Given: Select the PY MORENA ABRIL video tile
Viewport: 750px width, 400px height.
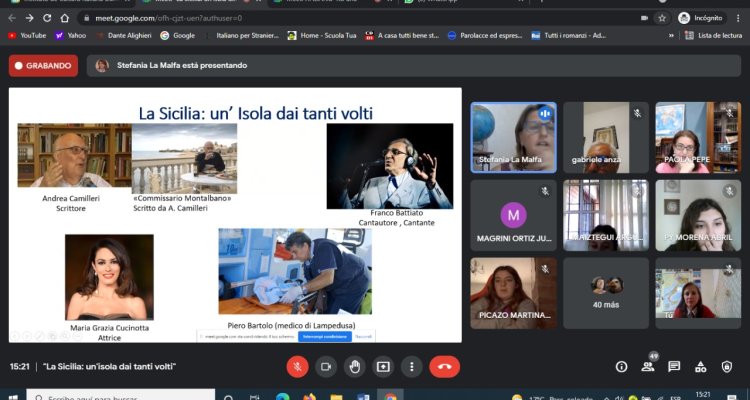Looking at the screenshot, I should [698, 215].
